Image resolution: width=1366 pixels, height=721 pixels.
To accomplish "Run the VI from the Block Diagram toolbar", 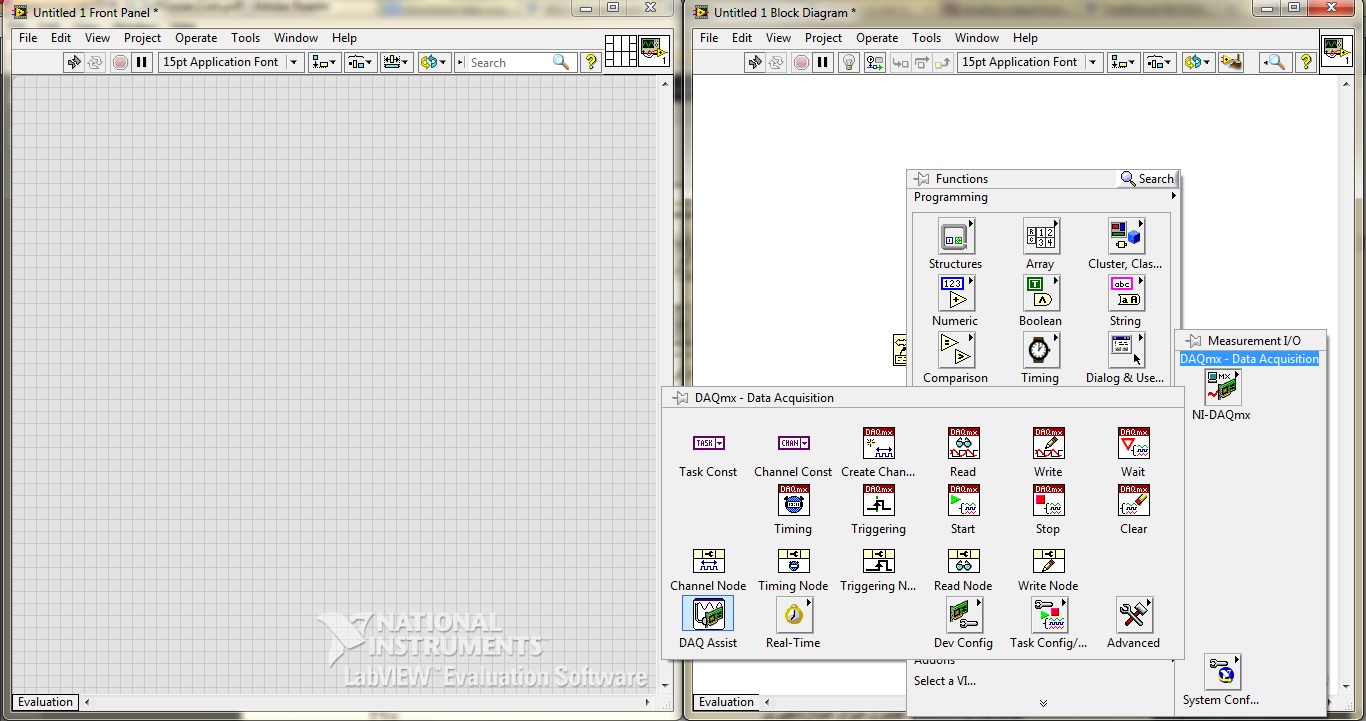I will tap(755, 62).
